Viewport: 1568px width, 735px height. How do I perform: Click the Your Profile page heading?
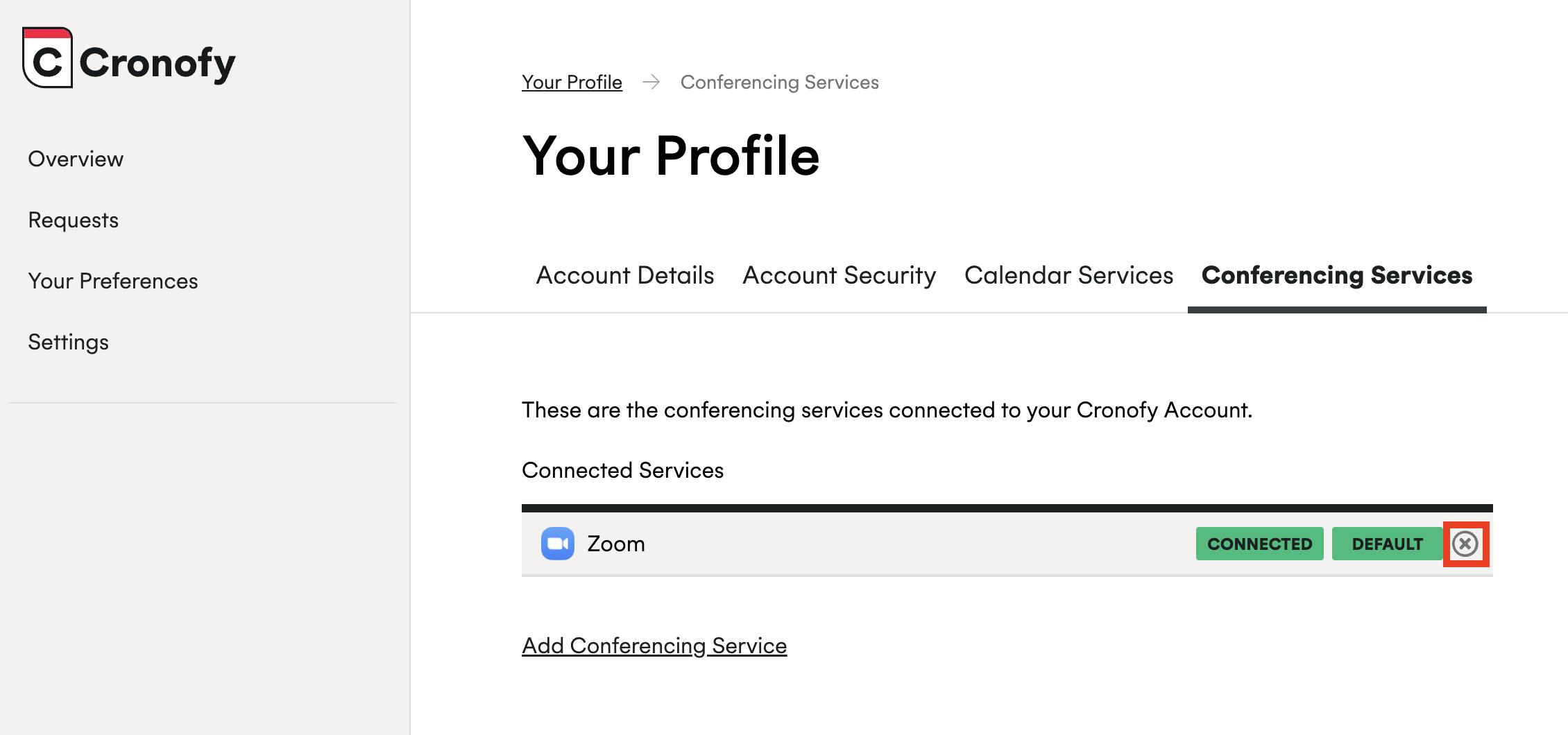pyautogui.click(x=671, y=155)
